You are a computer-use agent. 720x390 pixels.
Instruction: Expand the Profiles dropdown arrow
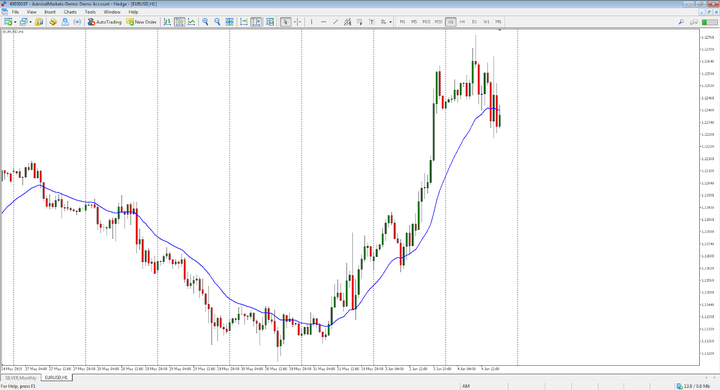click(30, 22)
